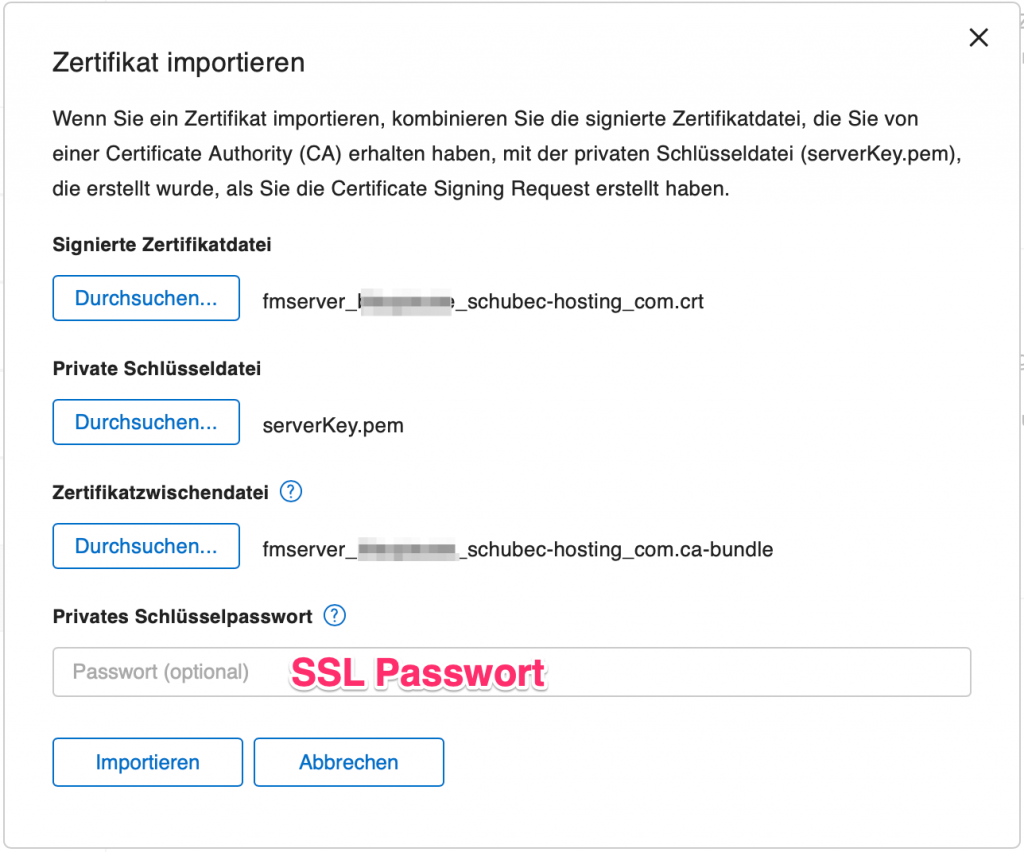This screenshot has width=1024, height=852.
Task: Select the serverKey.pem file name
Action: [x=333, y=426]
